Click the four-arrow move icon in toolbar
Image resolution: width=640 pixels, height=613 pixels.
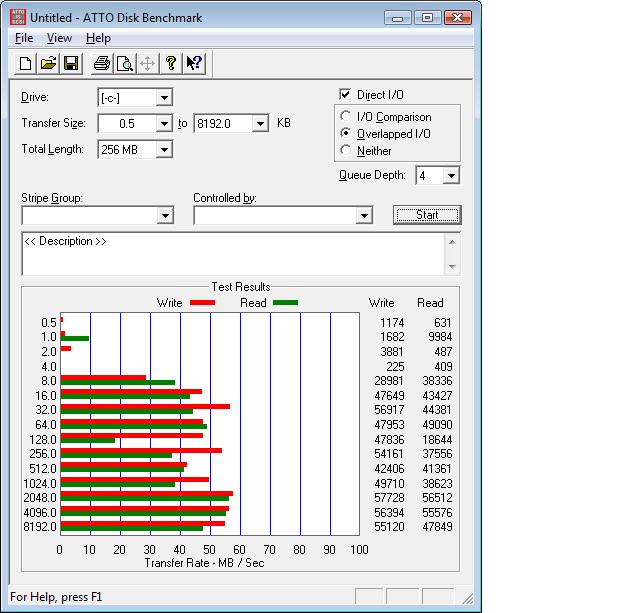[x=147, y=64]
